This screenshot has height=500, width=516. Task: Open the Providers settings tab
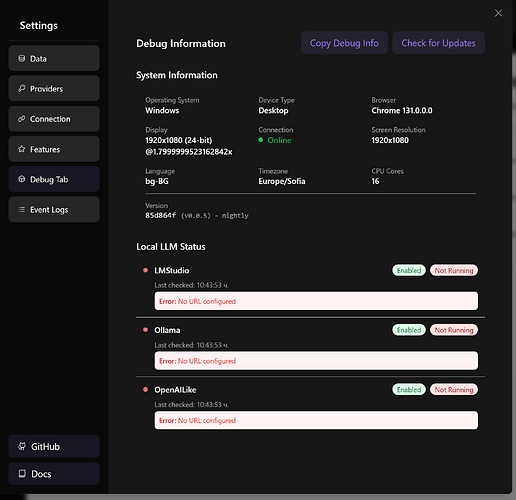click(54, 88)
